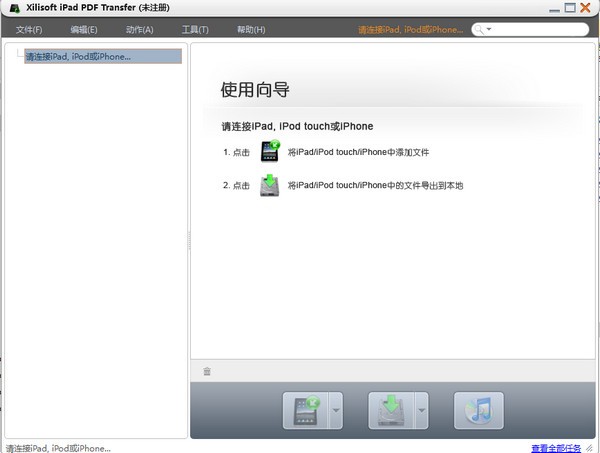The image size is (600, 453).
Task: Click the iPad add-file icon in wizard step 1
Action: (x=270, y=152)
